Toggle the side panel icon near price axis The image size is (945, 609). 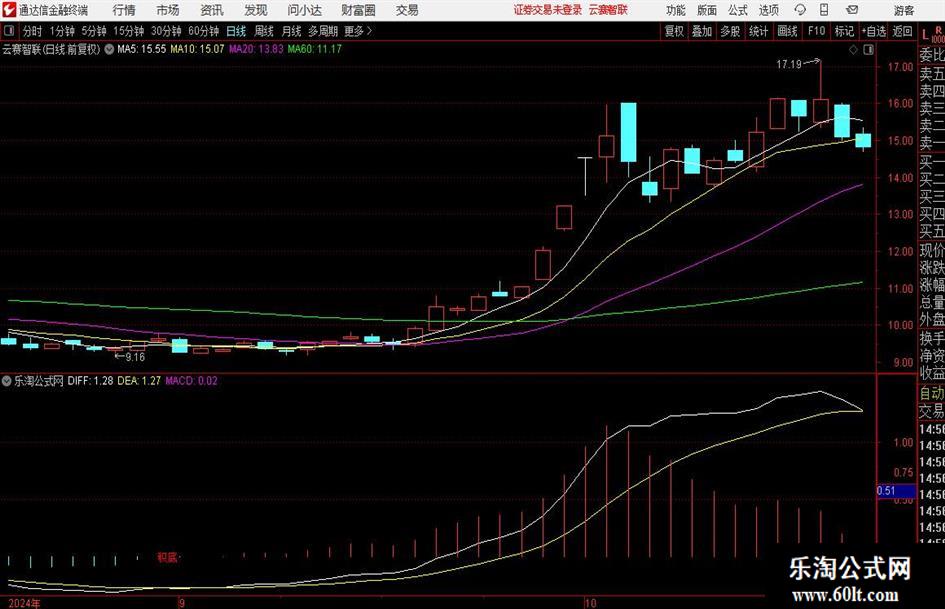coord(868,50)
